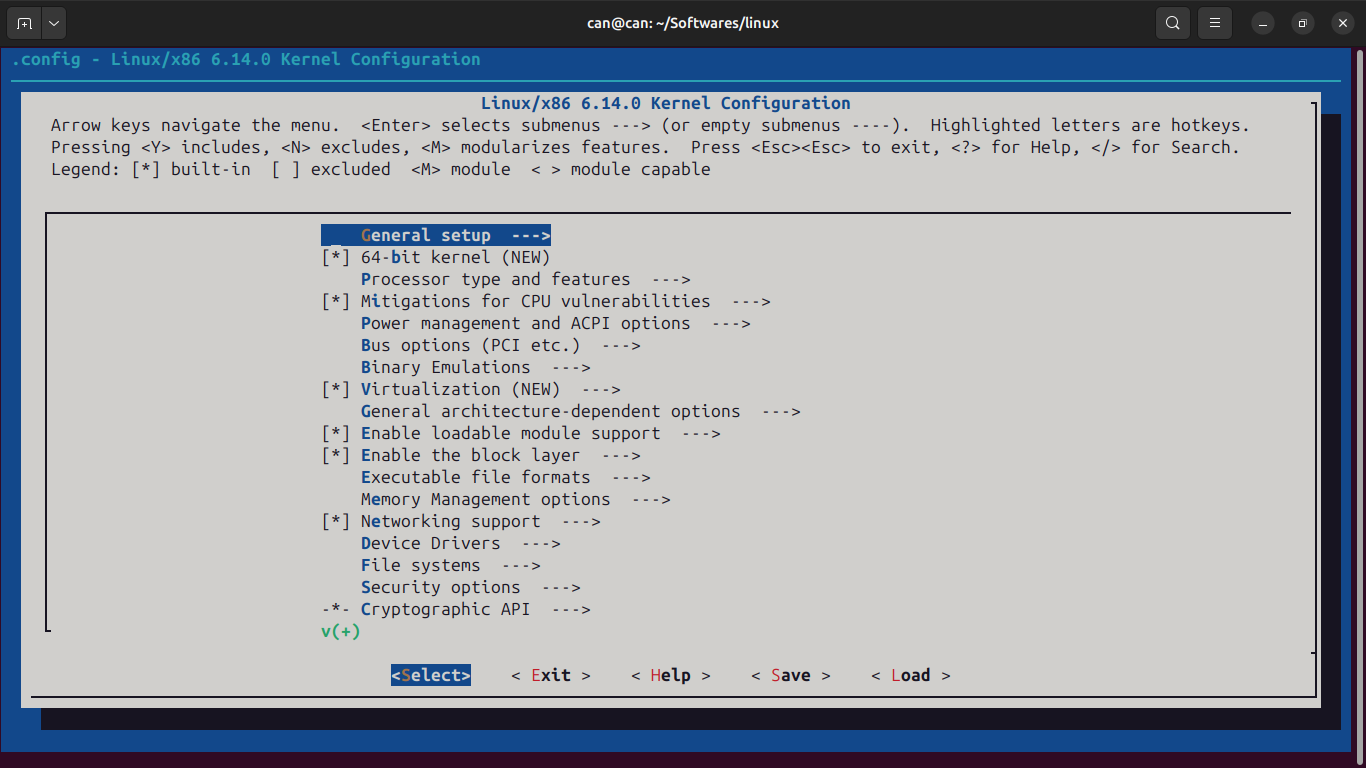Image resolution: width=1366 pixels, height=768 pixels.
Task: Click the Exit button
Action: pyautogui.click(x=551, y=675)
